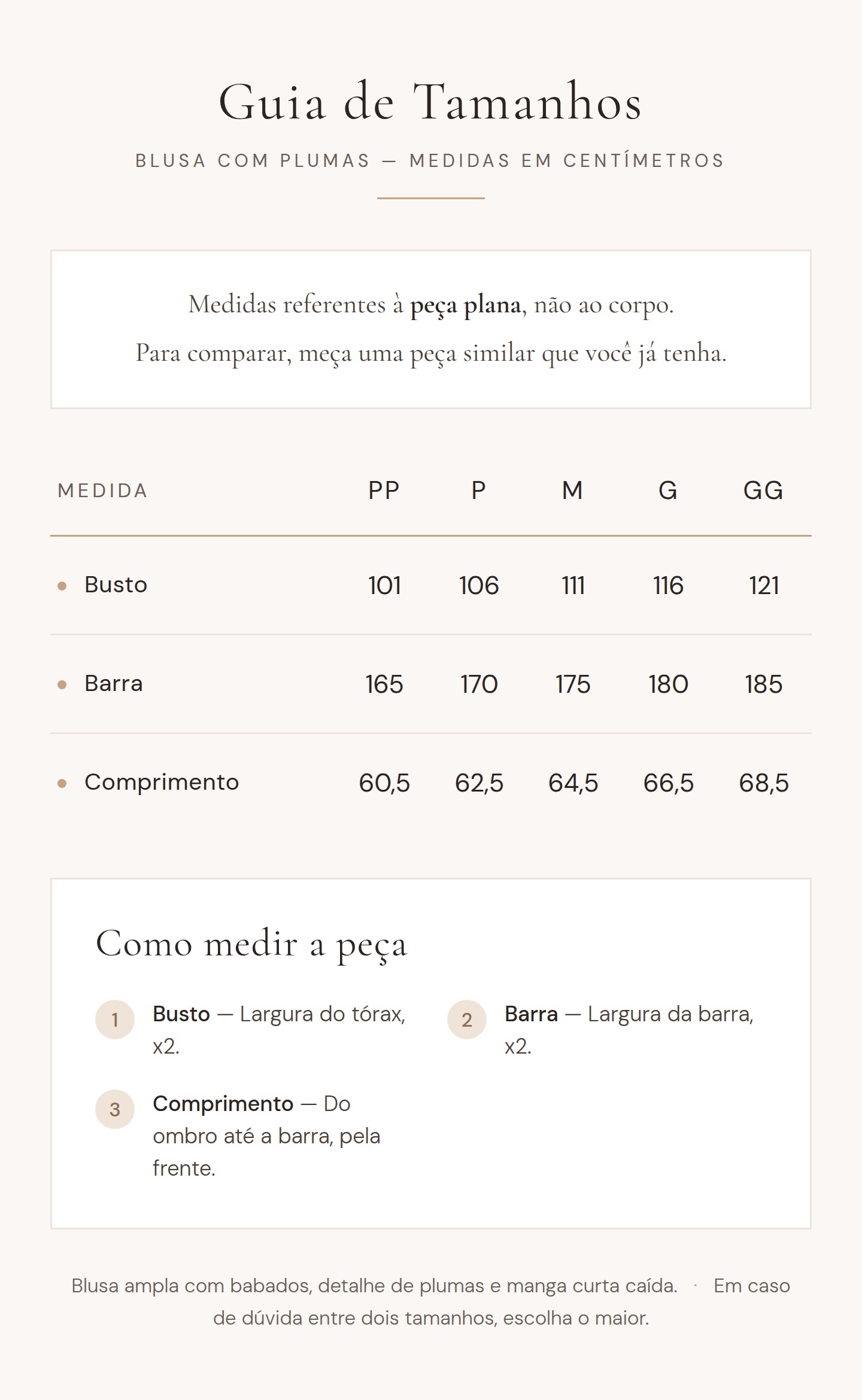Click the bullet dot beside Barra

pyautogui.click(x=62, y=684)
